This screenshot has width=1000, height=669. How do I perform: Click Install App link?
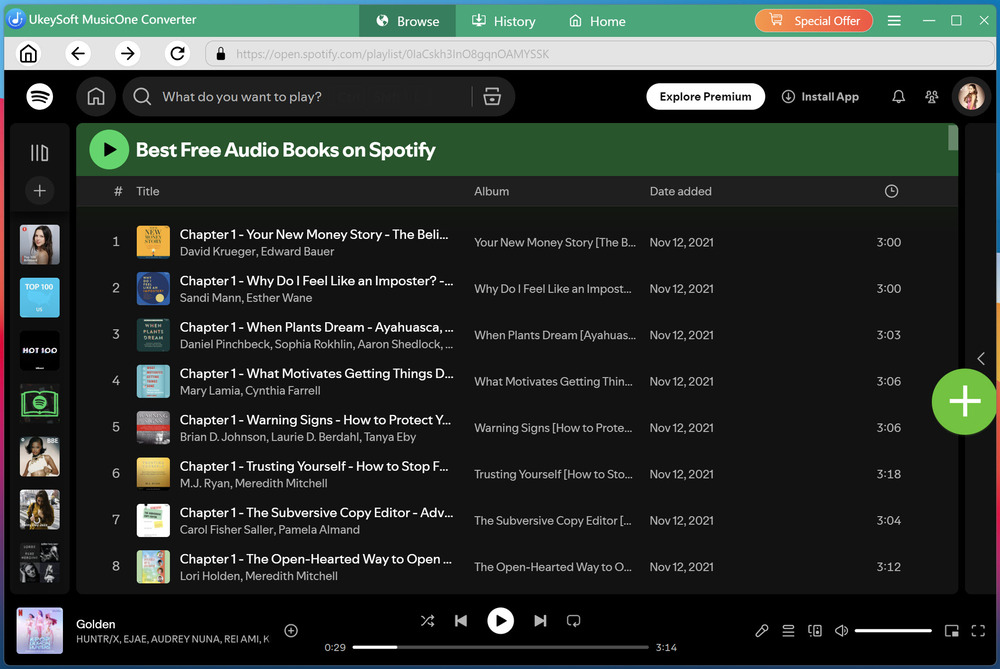[x=820, y=97]
